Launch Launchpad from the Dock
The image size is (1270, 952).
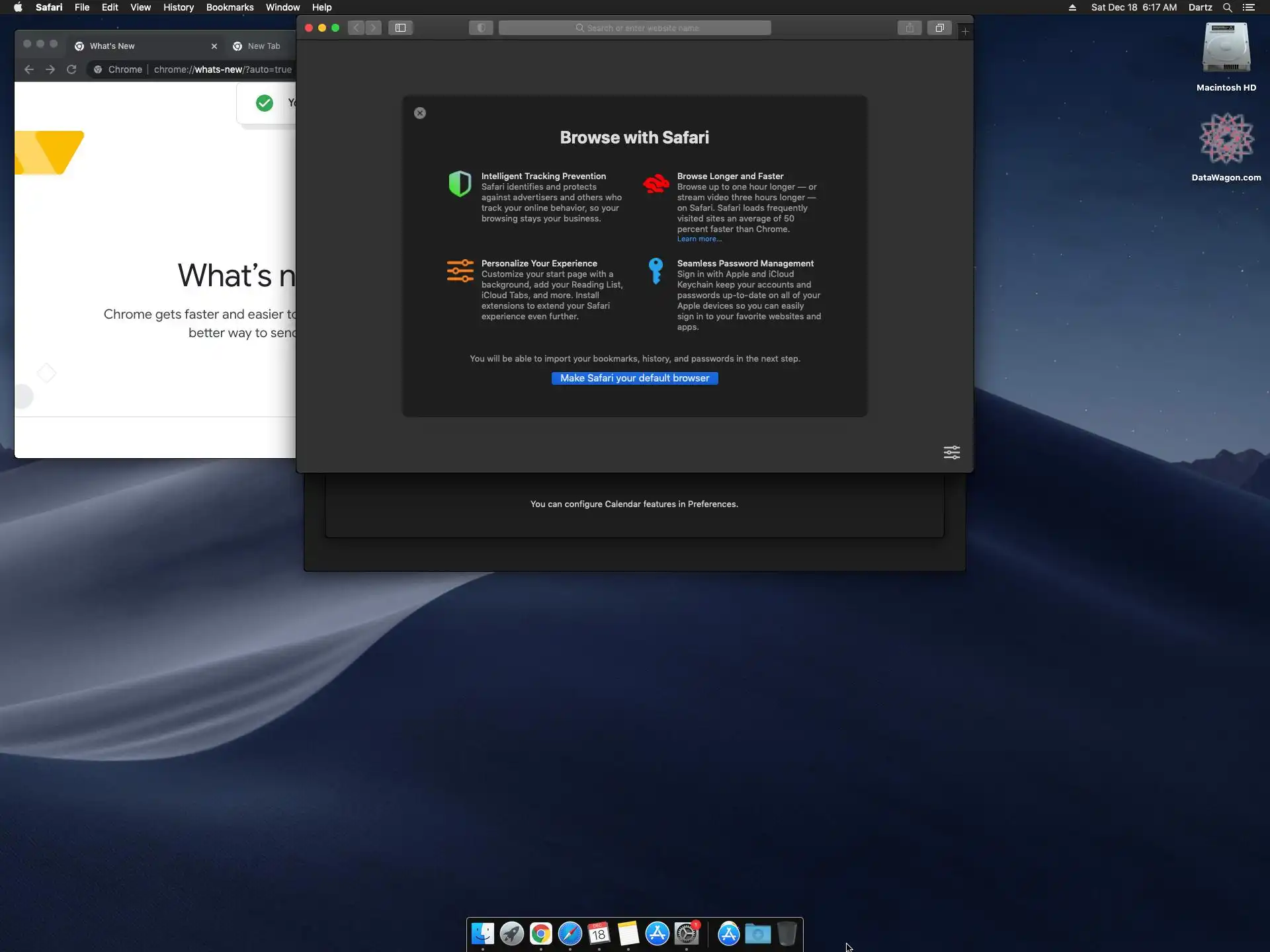pos(511,933)
